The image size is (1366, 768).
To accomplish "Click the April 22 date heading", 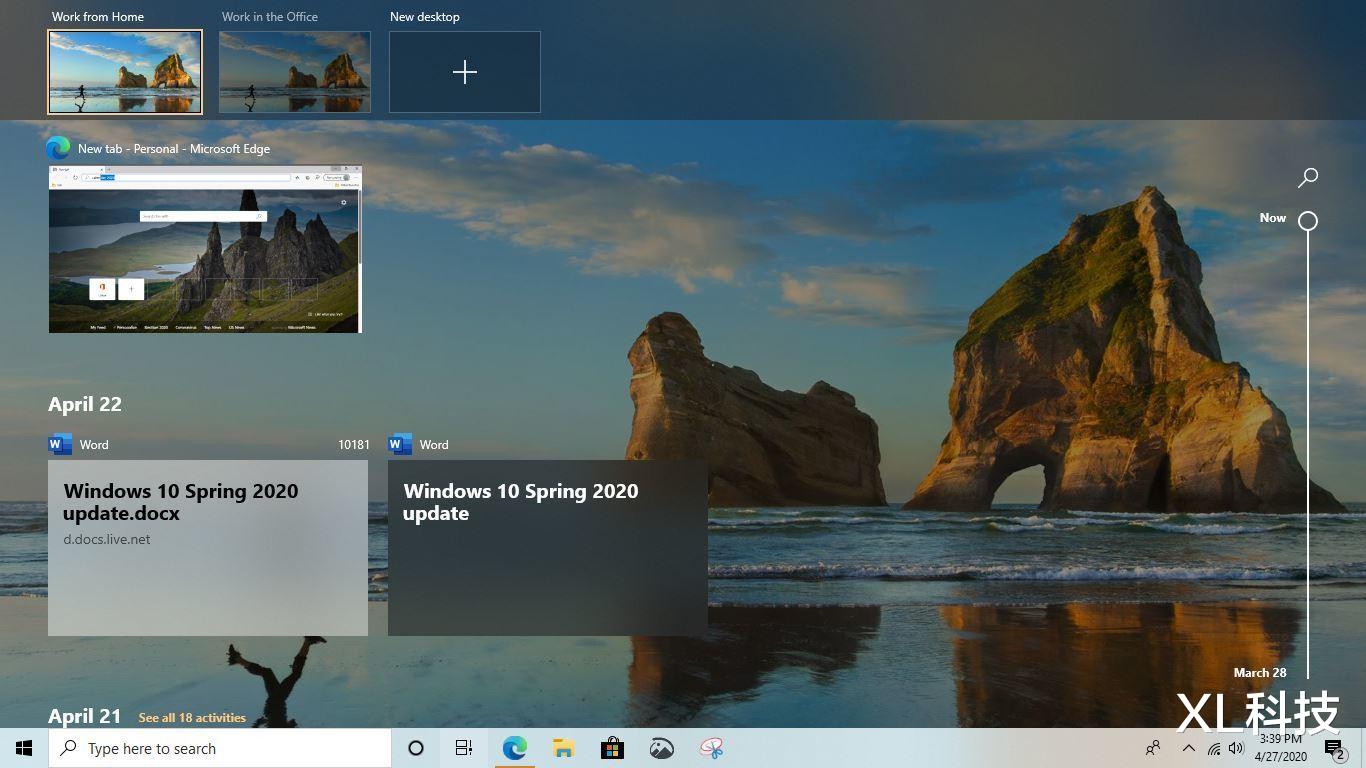I will click(85, 404).
